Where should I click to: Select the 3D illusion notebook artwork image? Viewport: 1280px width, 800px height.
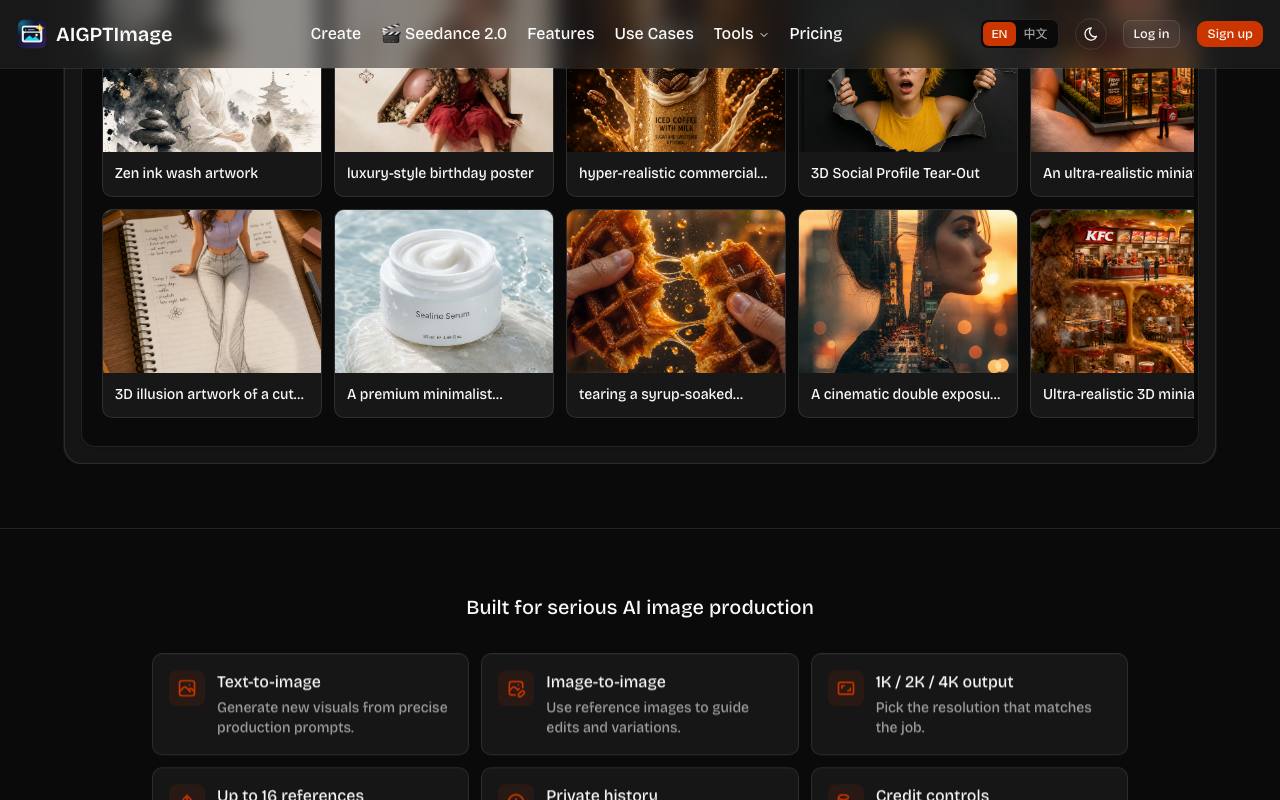pyautogui.click(x=212, y=291)
